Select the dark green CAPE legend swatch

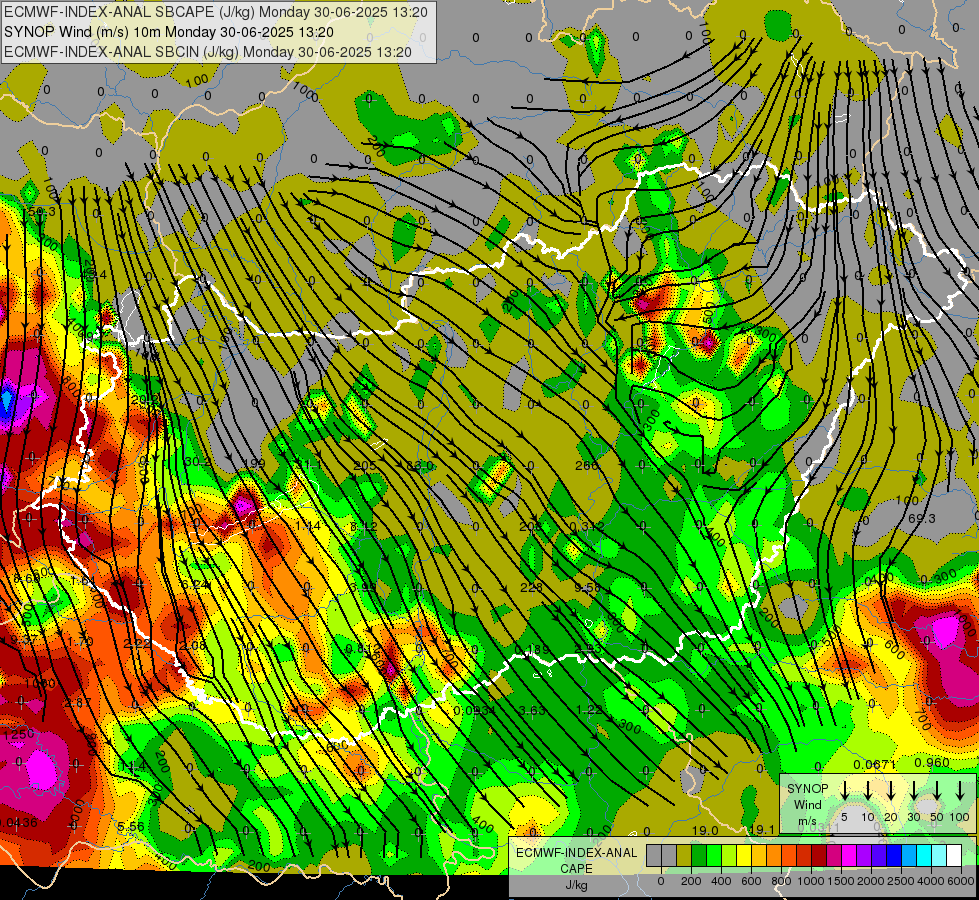point(699,855)
